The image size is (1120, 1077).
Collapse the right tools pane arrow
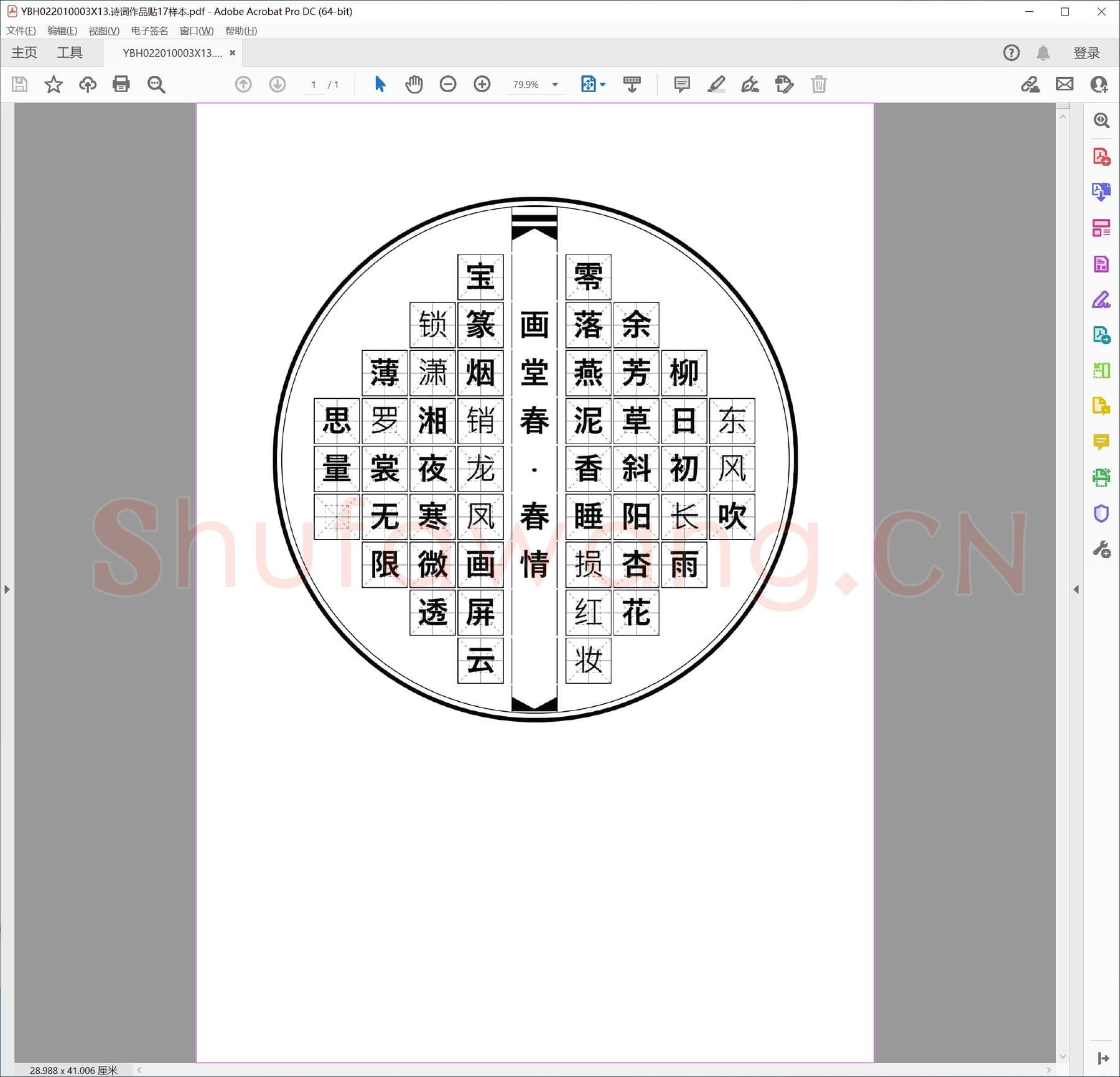coord(1076,589)
